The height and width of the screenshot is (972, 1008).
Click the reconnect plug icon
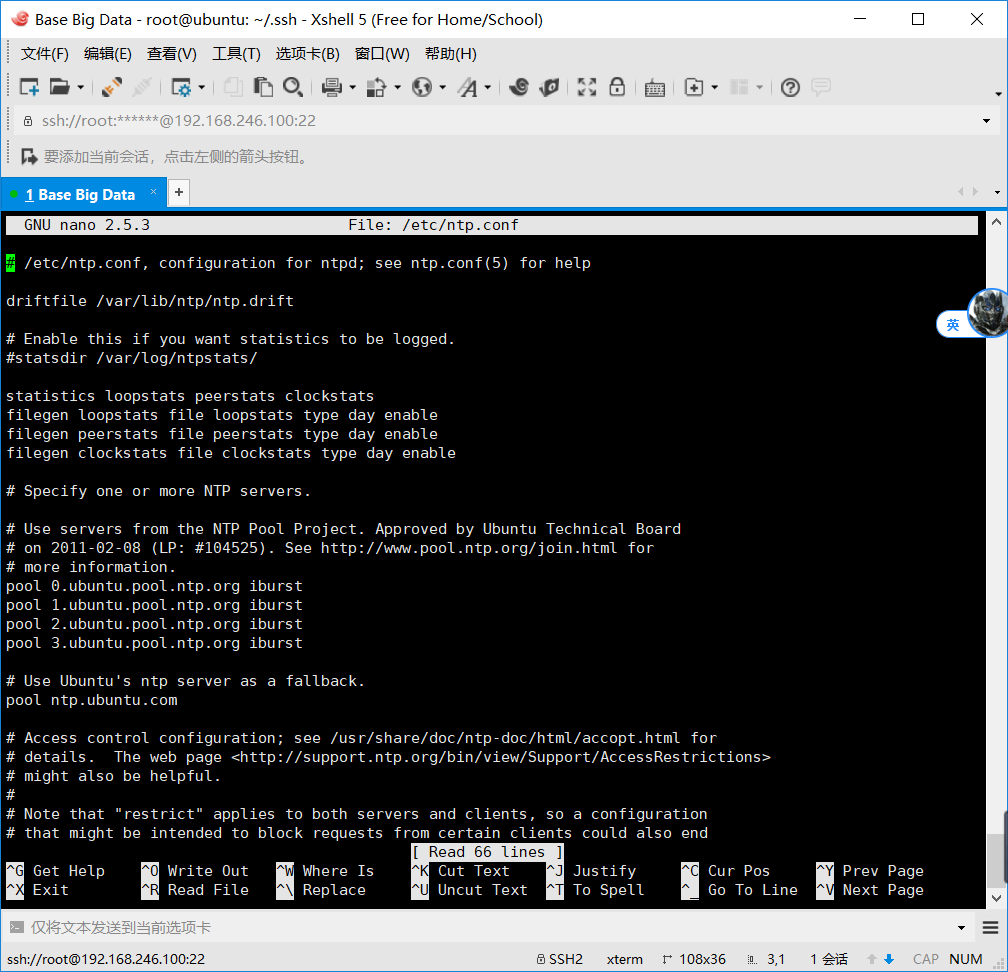112,87
